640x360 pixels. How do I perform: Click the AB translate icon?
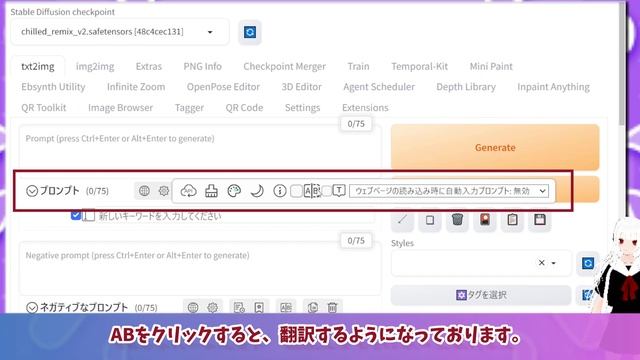click(x=312, y=191)
